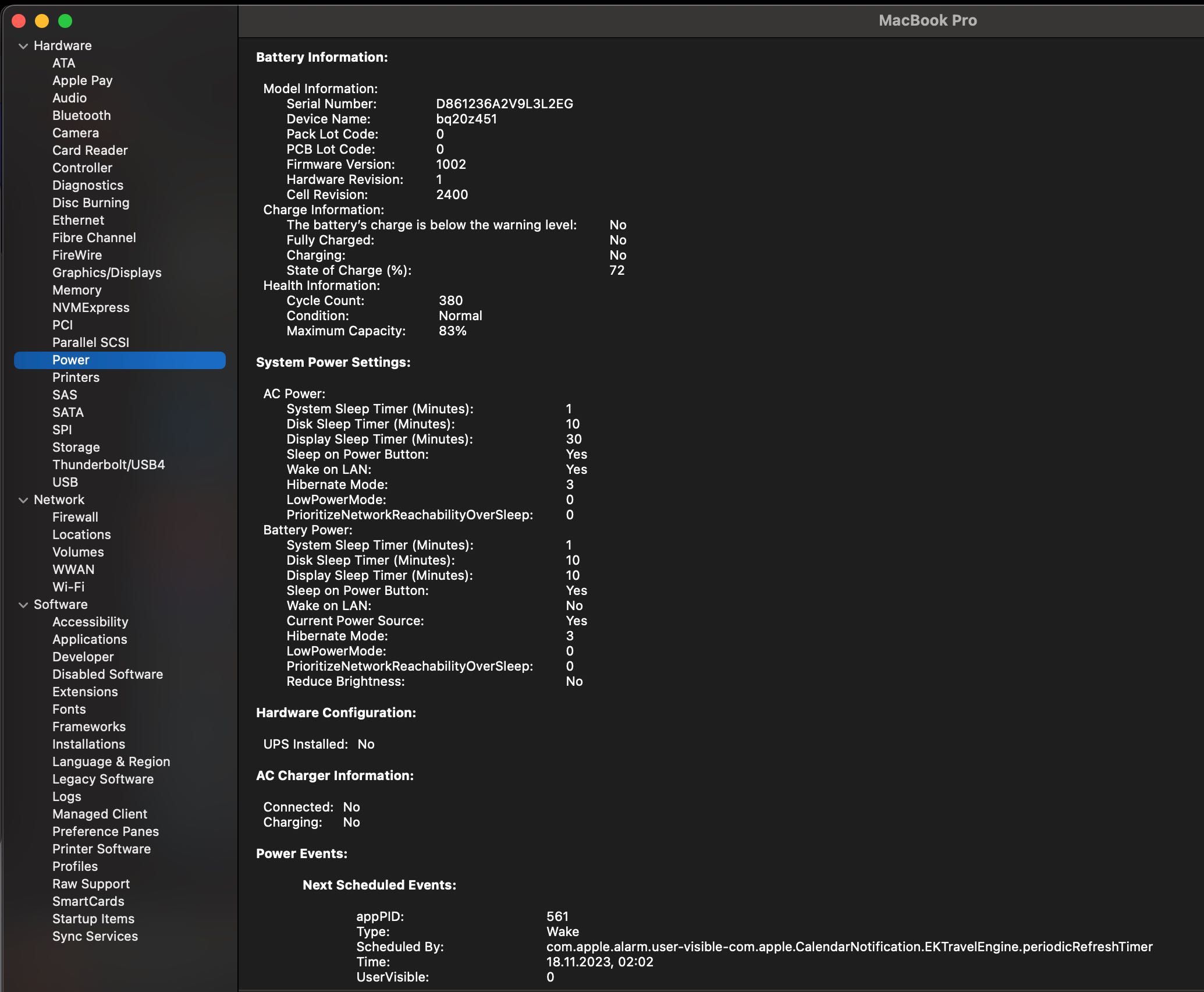
Task: Click the green zoom window button
Action: click(65, 21)
